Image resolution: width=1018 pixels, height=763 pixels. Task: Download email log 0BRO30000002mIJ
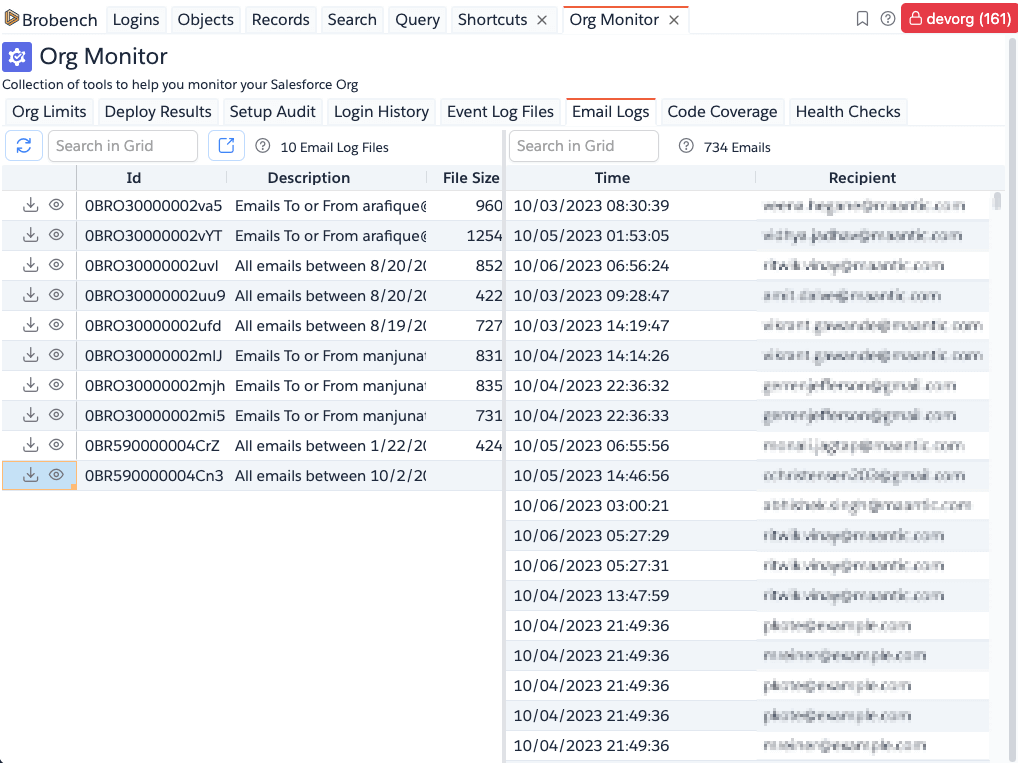pos(31,355)
